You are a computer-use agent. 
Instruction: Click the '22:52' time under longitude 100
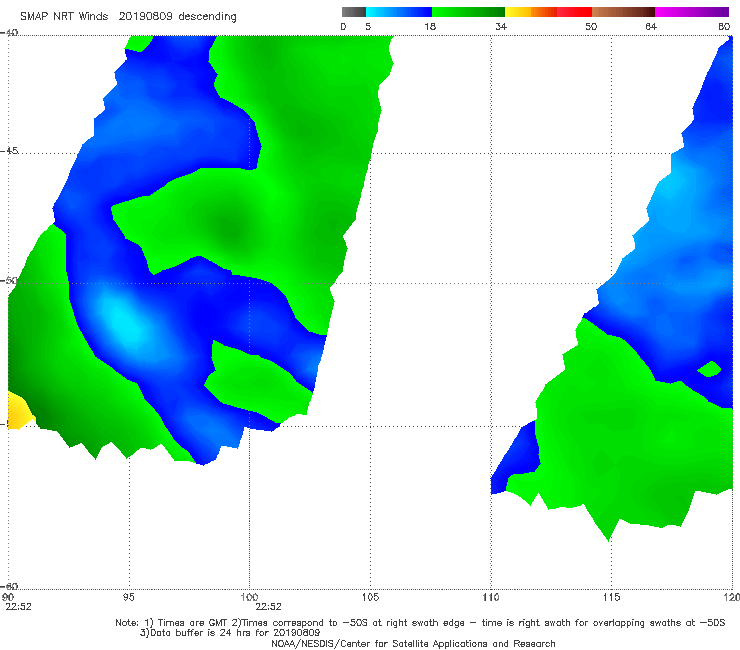coord(269,607)
